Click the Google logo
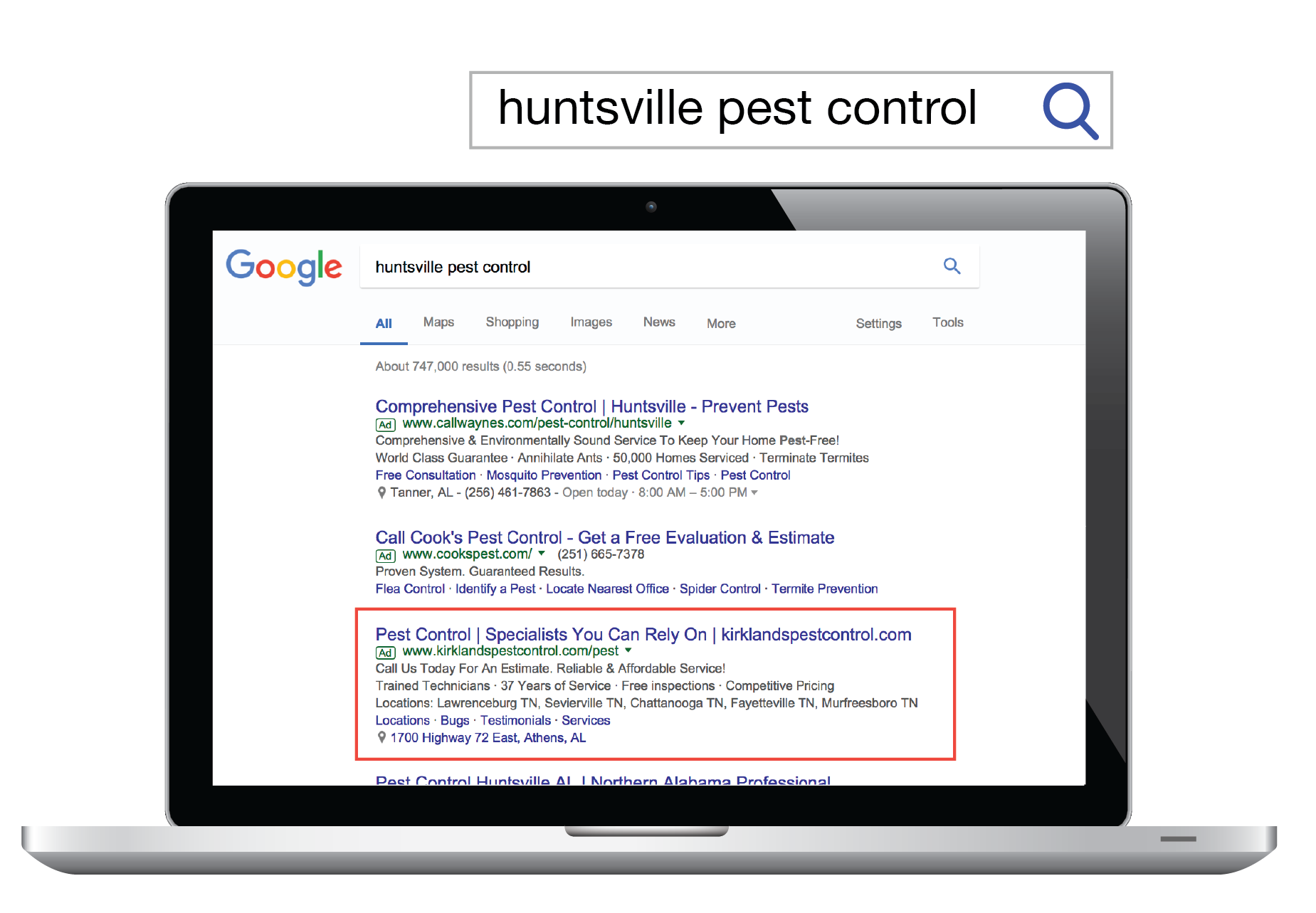Image resolution: width=1316 pixels, height=913 pixels. (284, 267)
